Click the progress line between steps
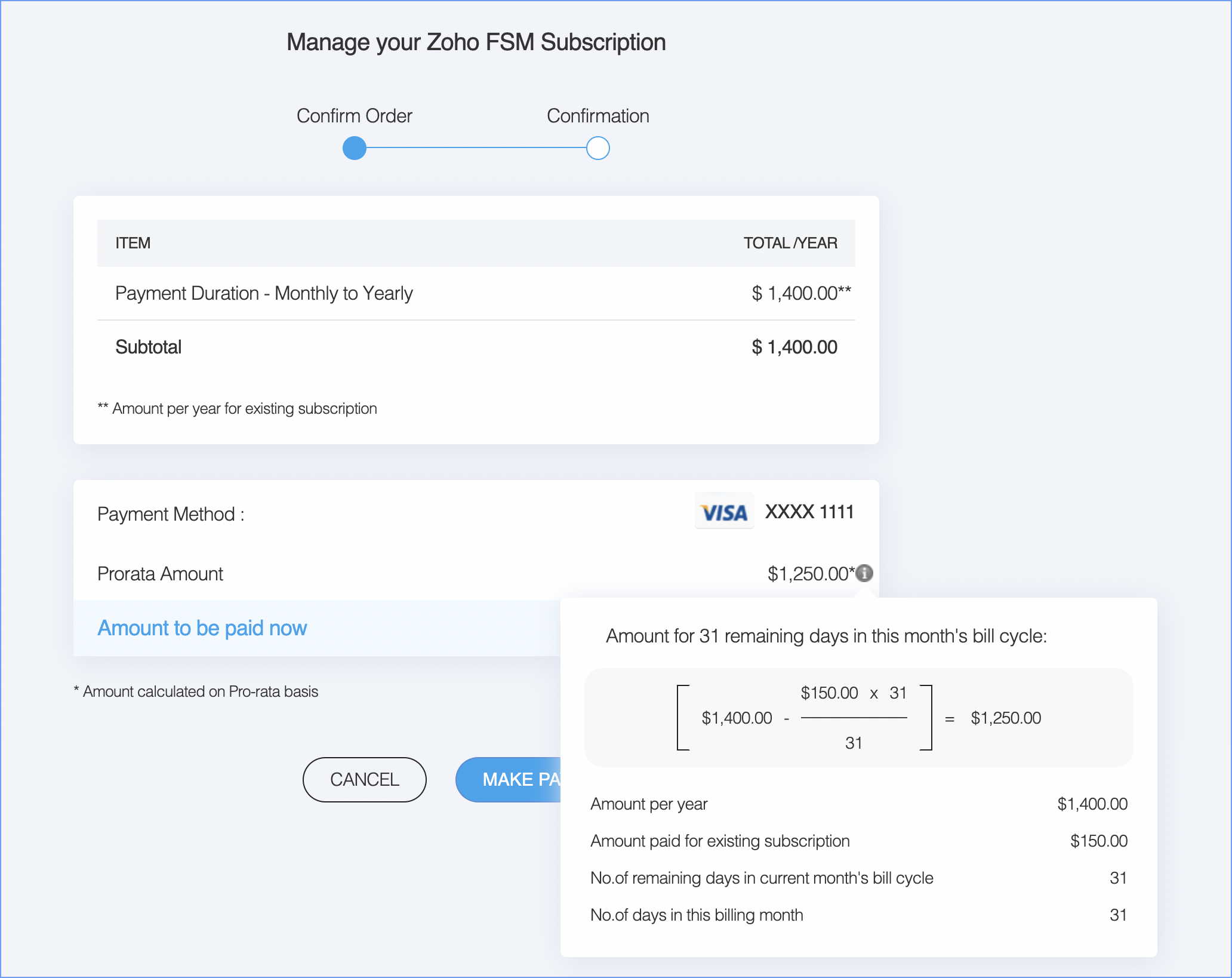Screen dimensions: 1232x978 476,148
